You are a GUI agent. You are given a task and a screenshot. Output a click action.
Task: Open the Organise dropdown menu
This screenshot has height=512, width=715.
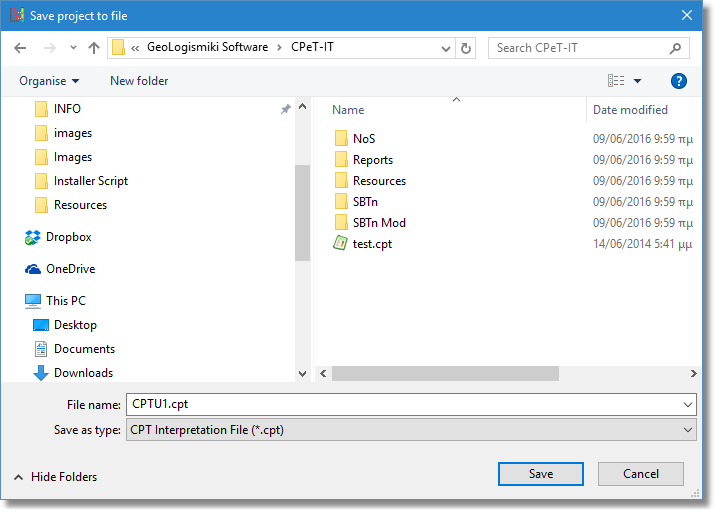(x=49, y=81)
